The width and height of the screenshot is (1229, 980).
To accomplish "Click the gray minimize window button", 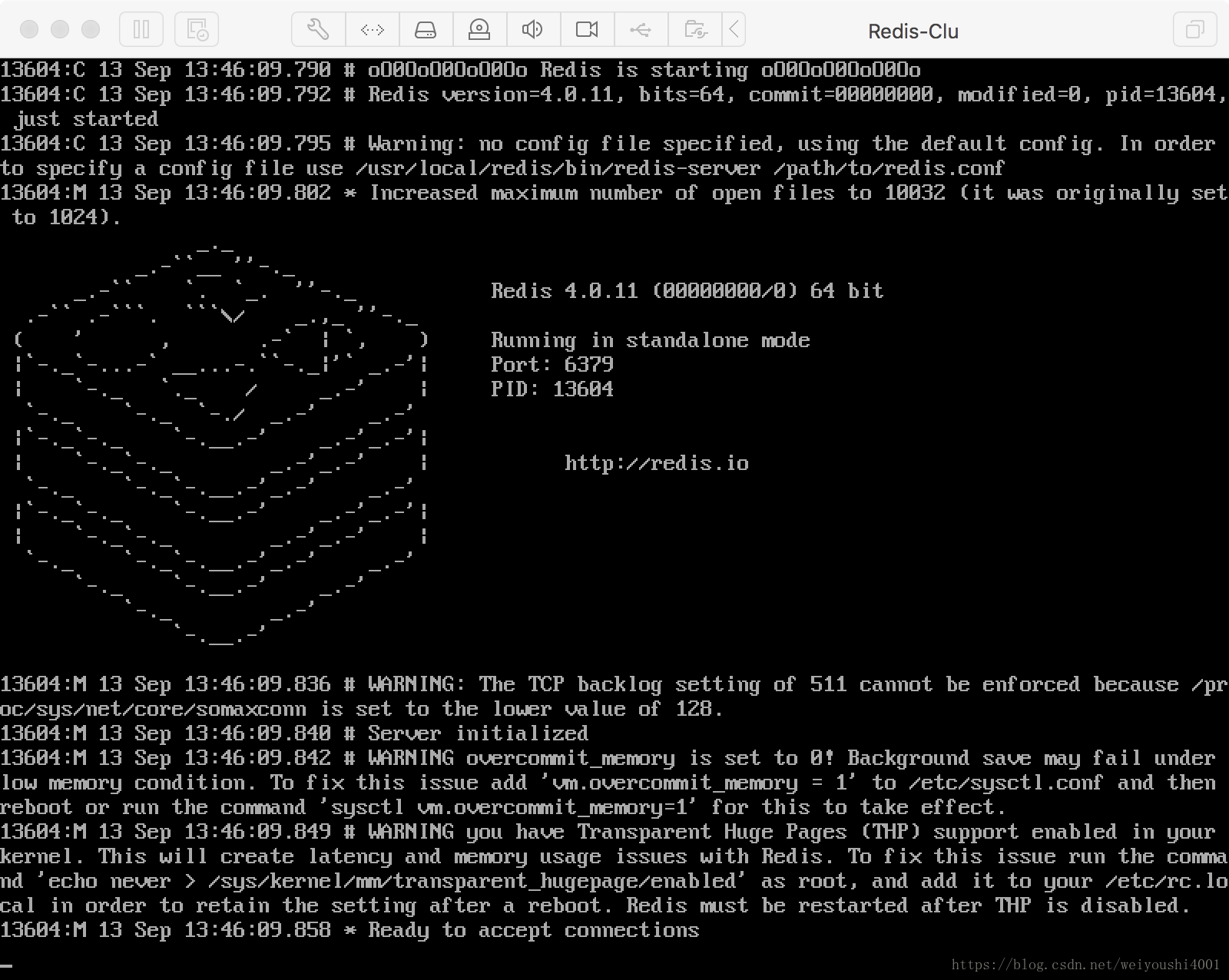I will [60, 29].
